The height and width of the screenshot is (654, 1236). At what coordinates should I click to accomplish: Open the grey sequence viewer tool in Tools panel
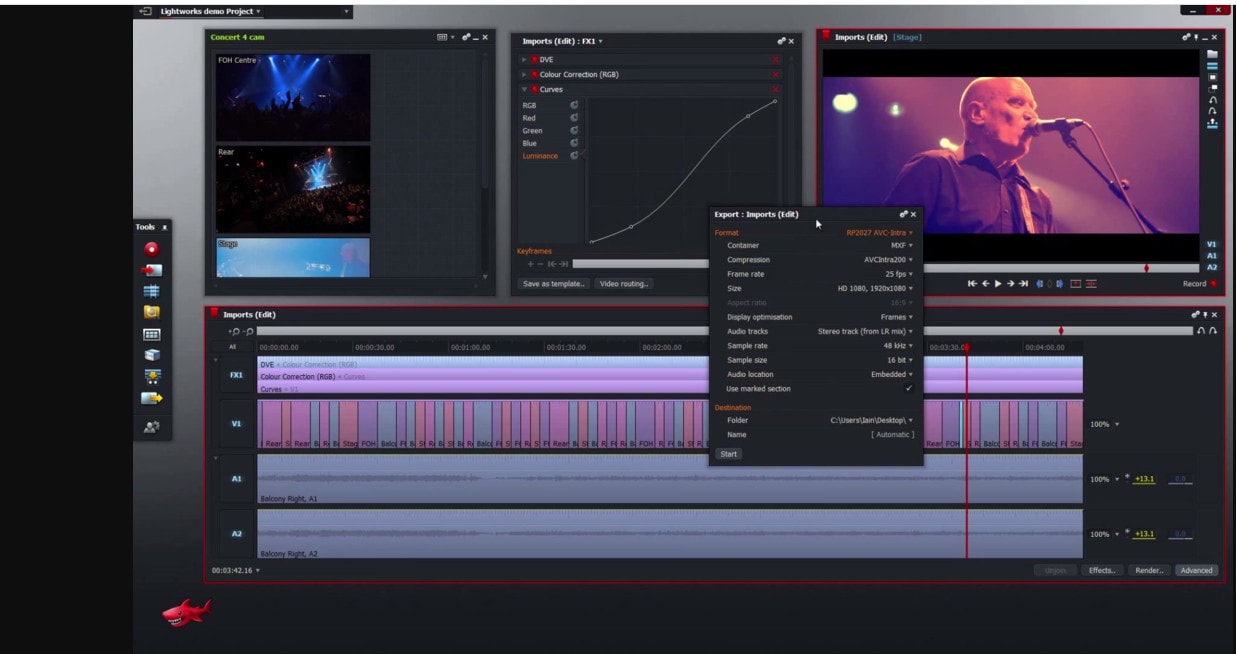pyautogui.click(x=151, y=334)
